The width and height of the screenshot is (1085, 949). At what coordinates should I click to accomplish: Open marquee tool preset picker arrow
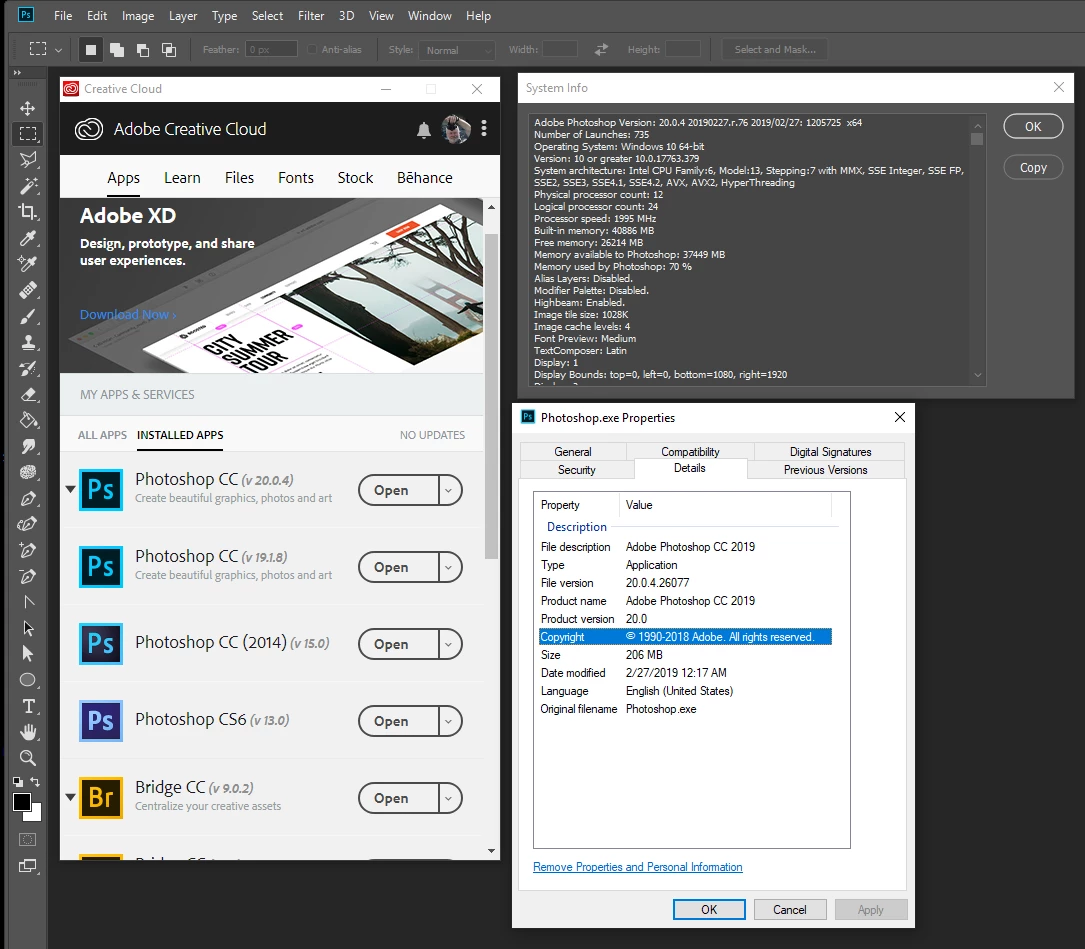[x=58, y=50]
